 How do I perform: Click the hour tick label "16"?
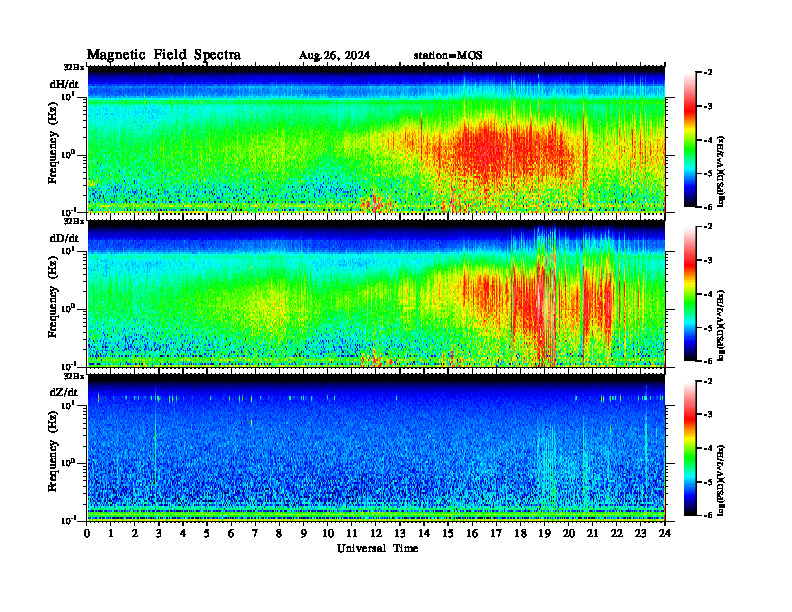(x=472, y=533)
